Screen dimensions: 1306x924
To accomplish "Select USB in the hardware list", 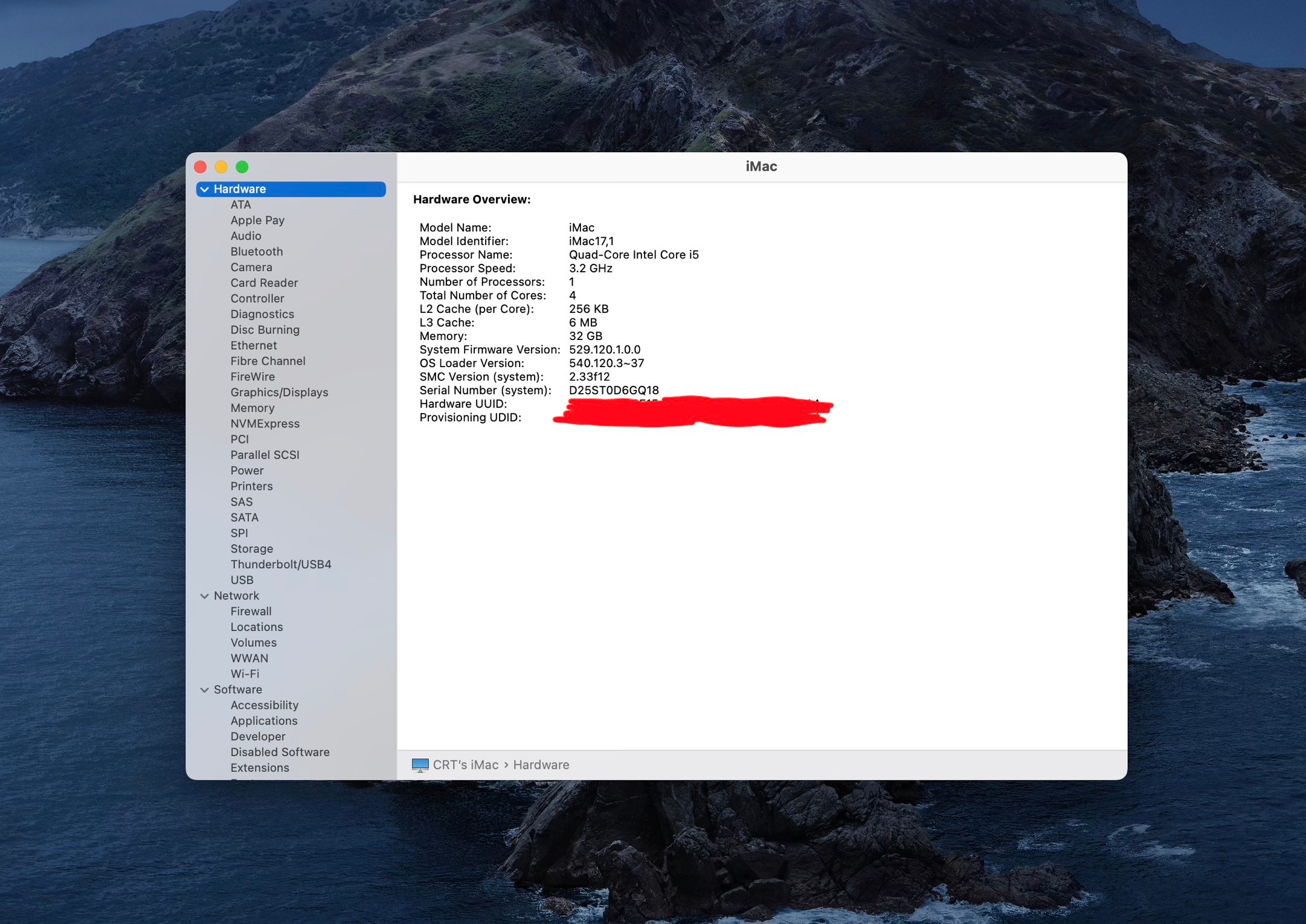I will pos(242,580).
